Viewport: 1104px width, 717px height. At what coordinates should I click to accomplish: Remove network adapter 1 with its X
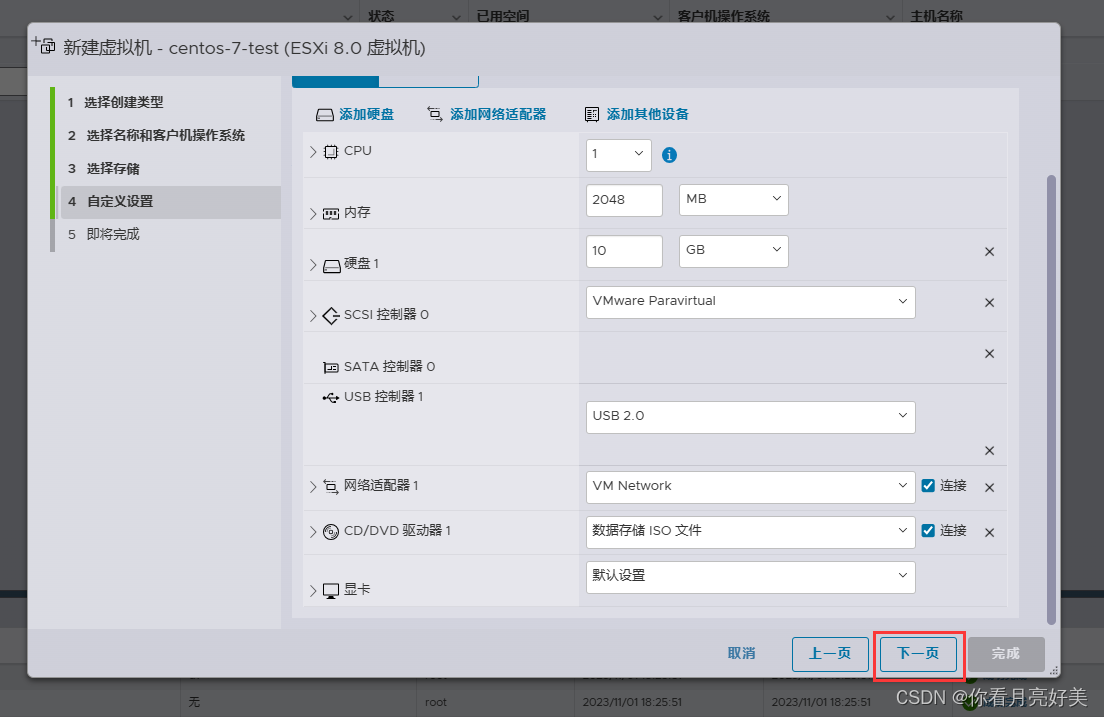(x=989, y=487)
